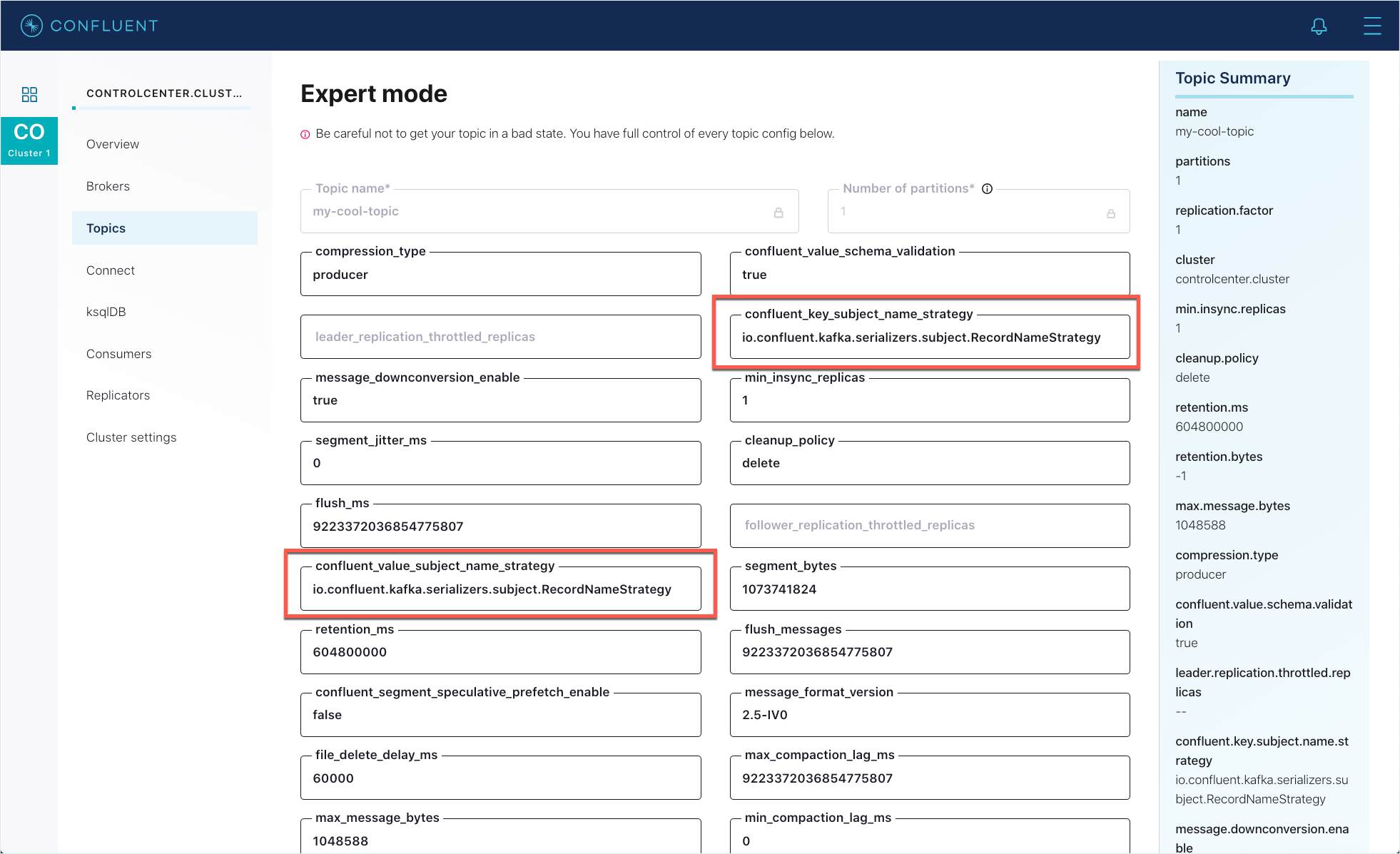Select Topics in sidebar
Image resolution: width=1400 pixels, height=854 pixels.
coord(165,228)
